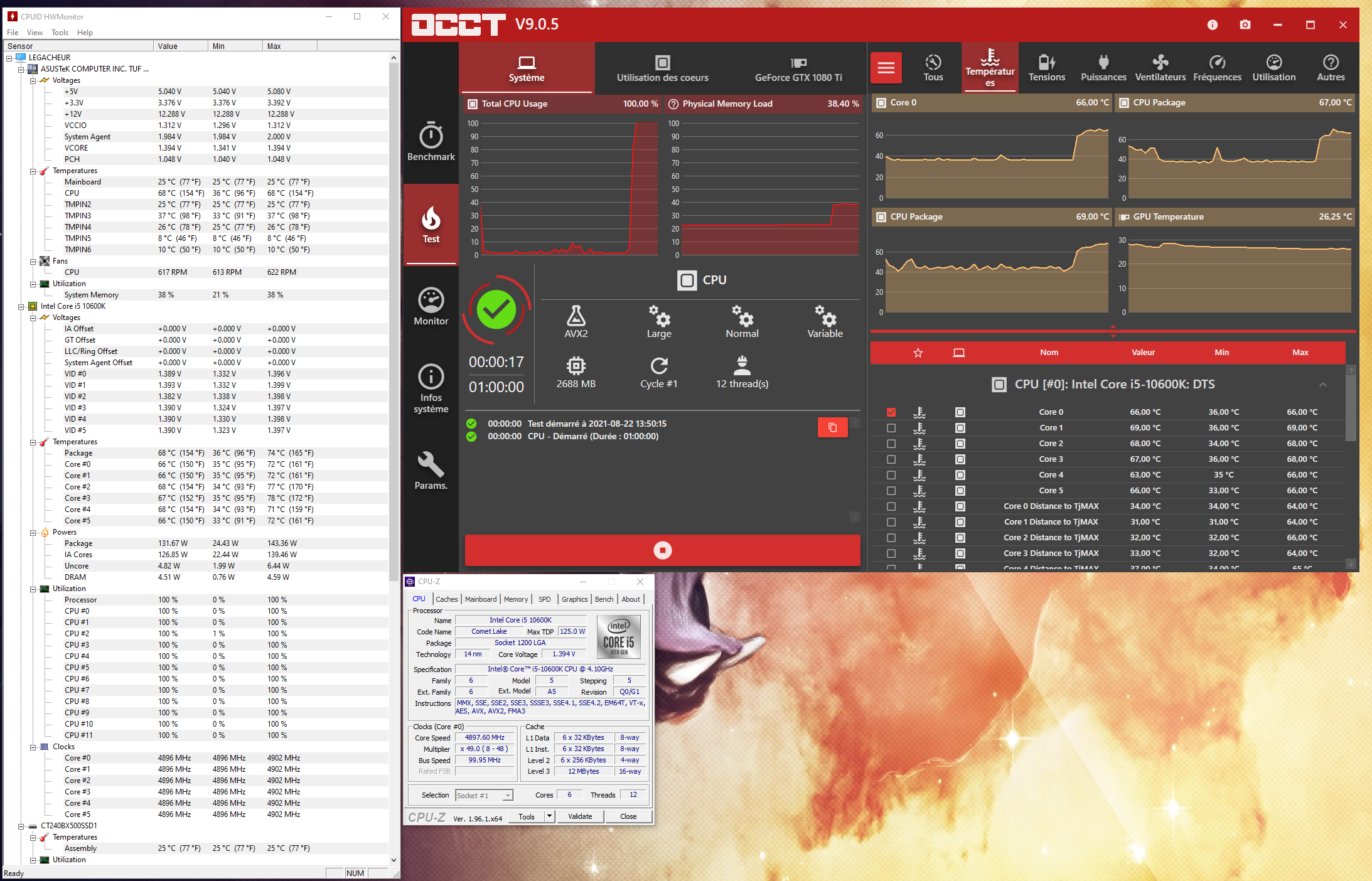Switch to GeForce GTX 1080 Ti tab
The height and width of the screenshot is (881, 1372).
pos(798,68)
